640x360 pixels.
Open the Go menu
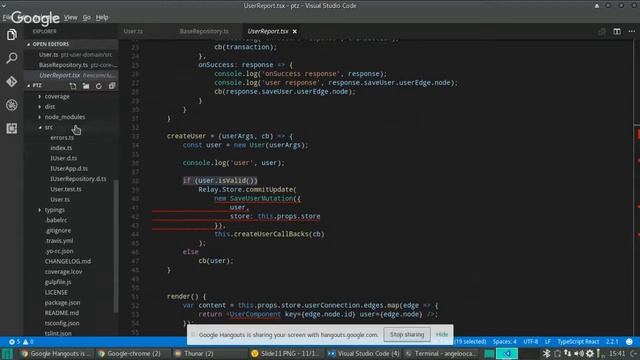pyautogui.click(x=87, y=18)
